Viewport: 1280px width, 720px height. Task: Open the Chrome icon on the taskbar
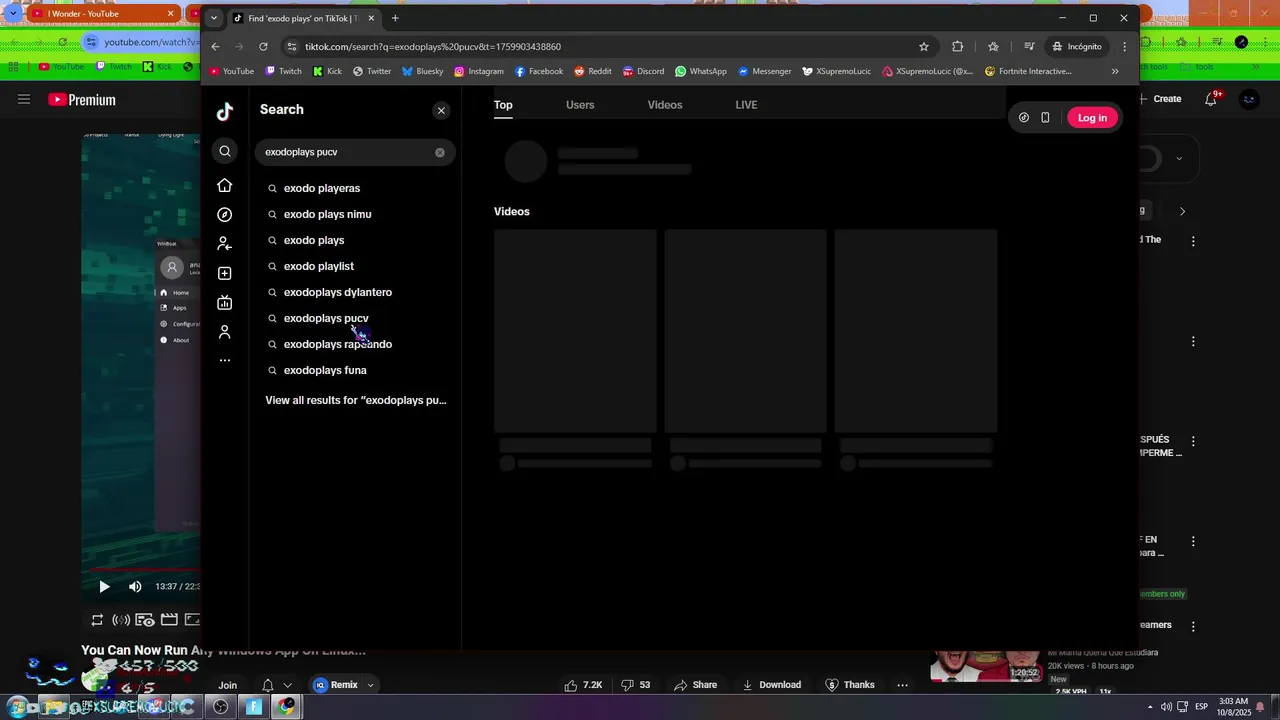[x=287, y=707]
